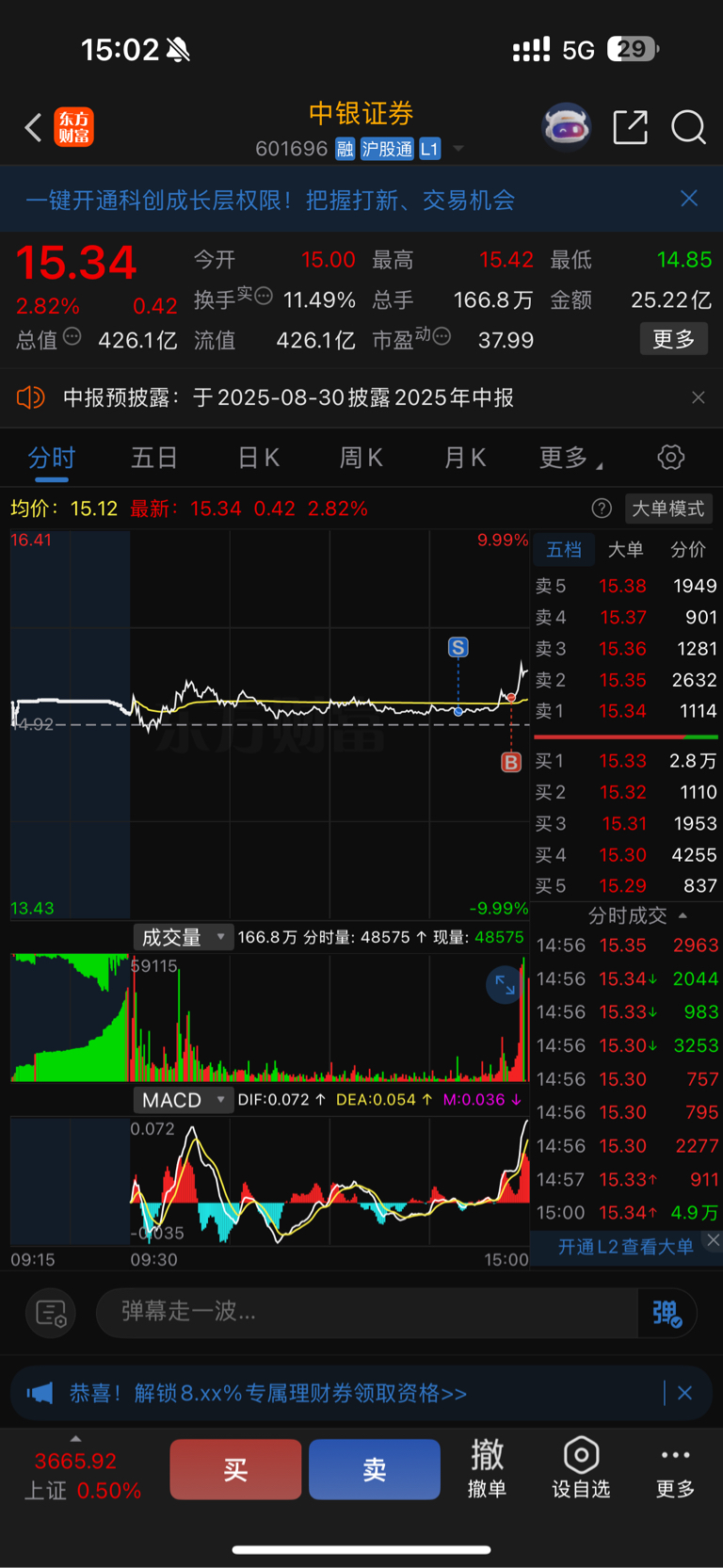Tap the 融 margin badge

pyautogui.click(x=345, y=149)
